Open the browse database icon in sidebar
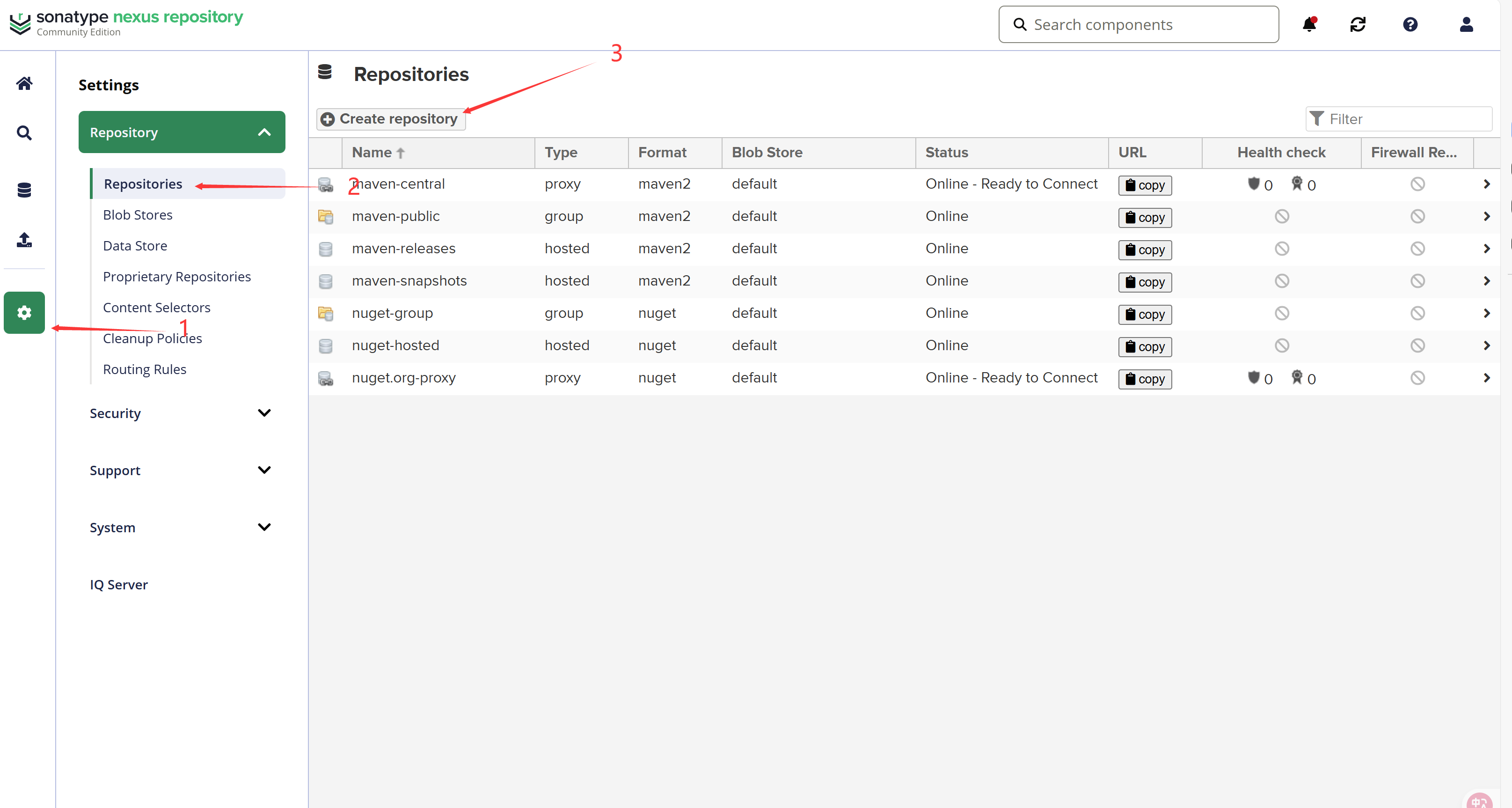 click(x=24, y=190)
